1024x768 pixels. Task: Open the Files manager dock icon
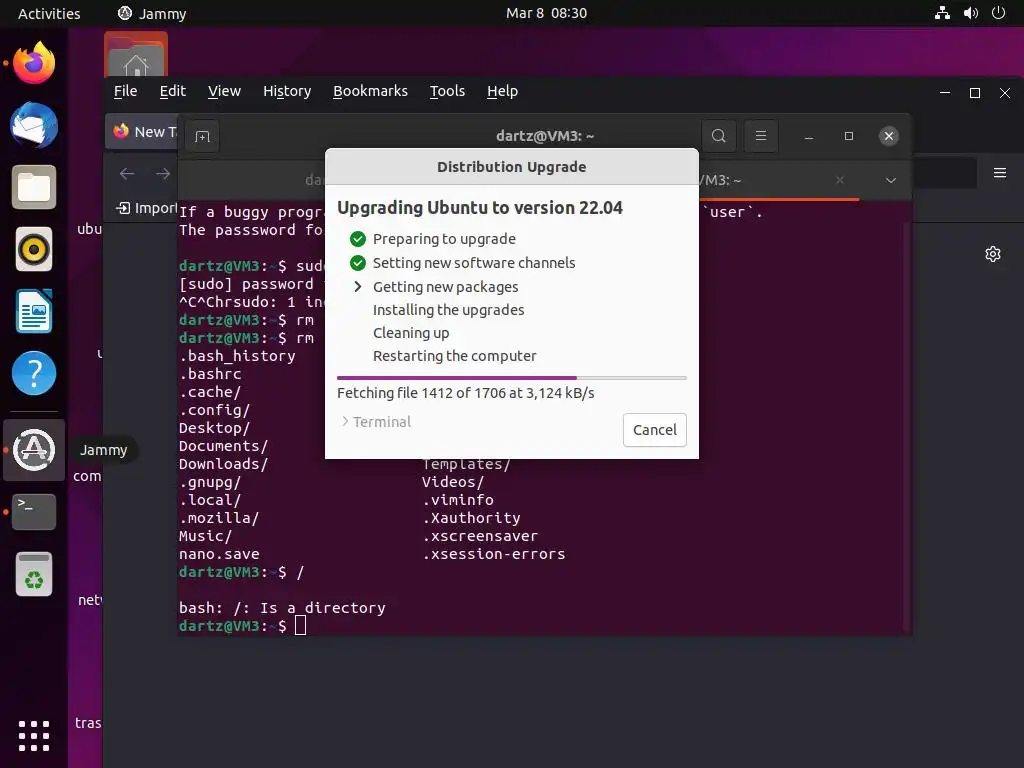click(x=34, y=187)
